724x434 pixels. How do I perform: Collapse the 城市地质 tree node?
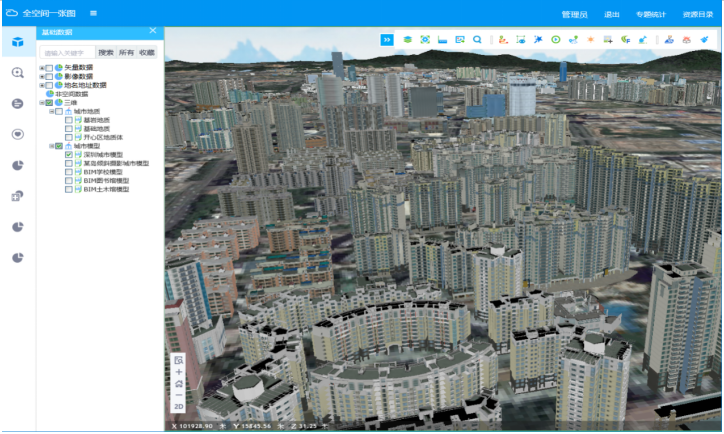pos(51,111)
